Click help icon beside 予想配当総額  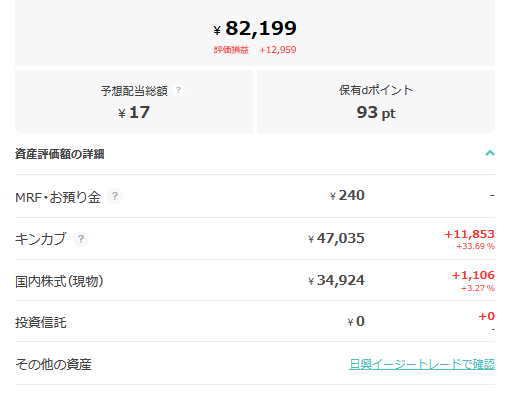click(x=178, y=90)
